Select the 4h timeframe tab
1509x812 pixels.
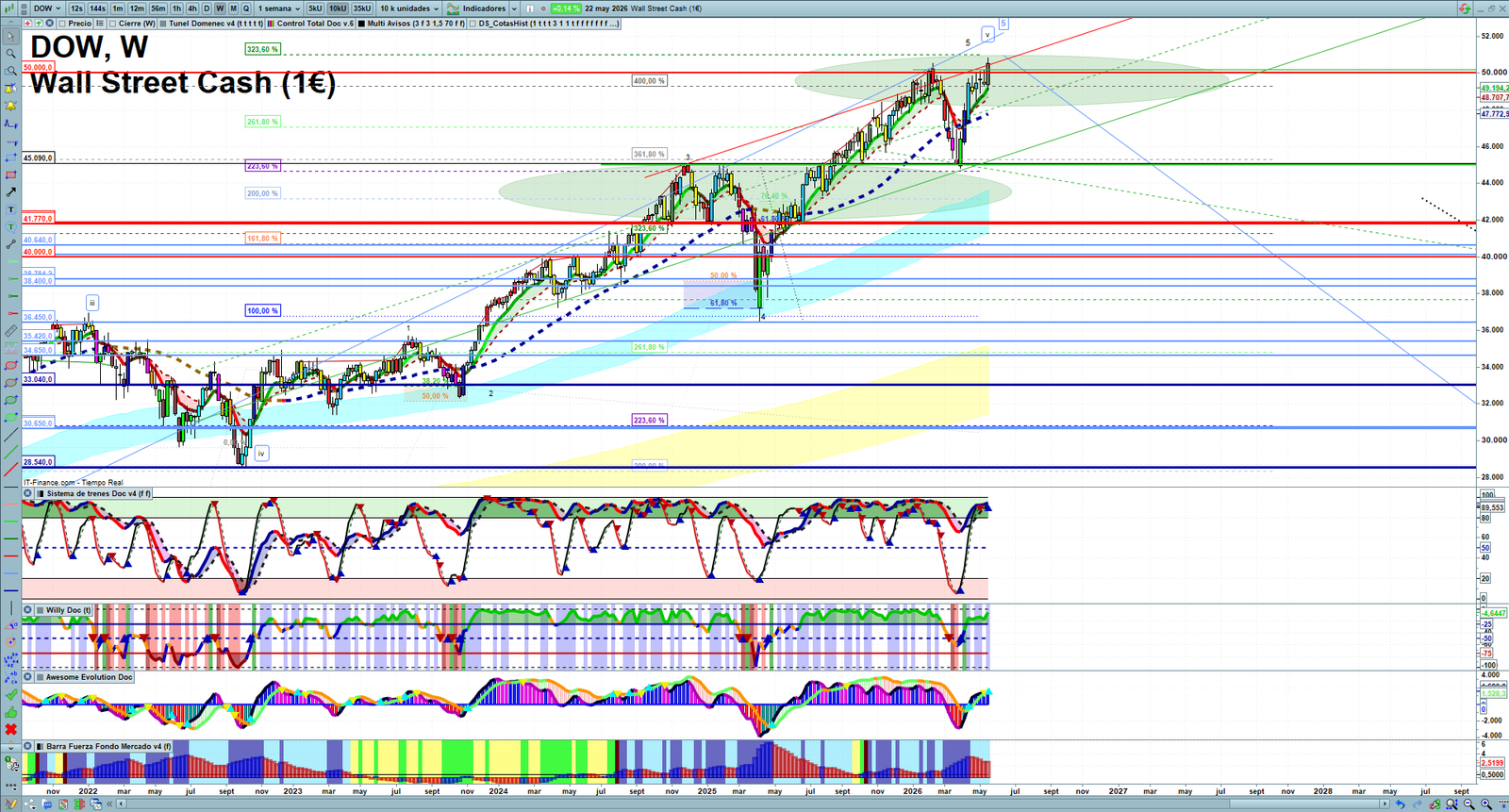click(192, 8)
